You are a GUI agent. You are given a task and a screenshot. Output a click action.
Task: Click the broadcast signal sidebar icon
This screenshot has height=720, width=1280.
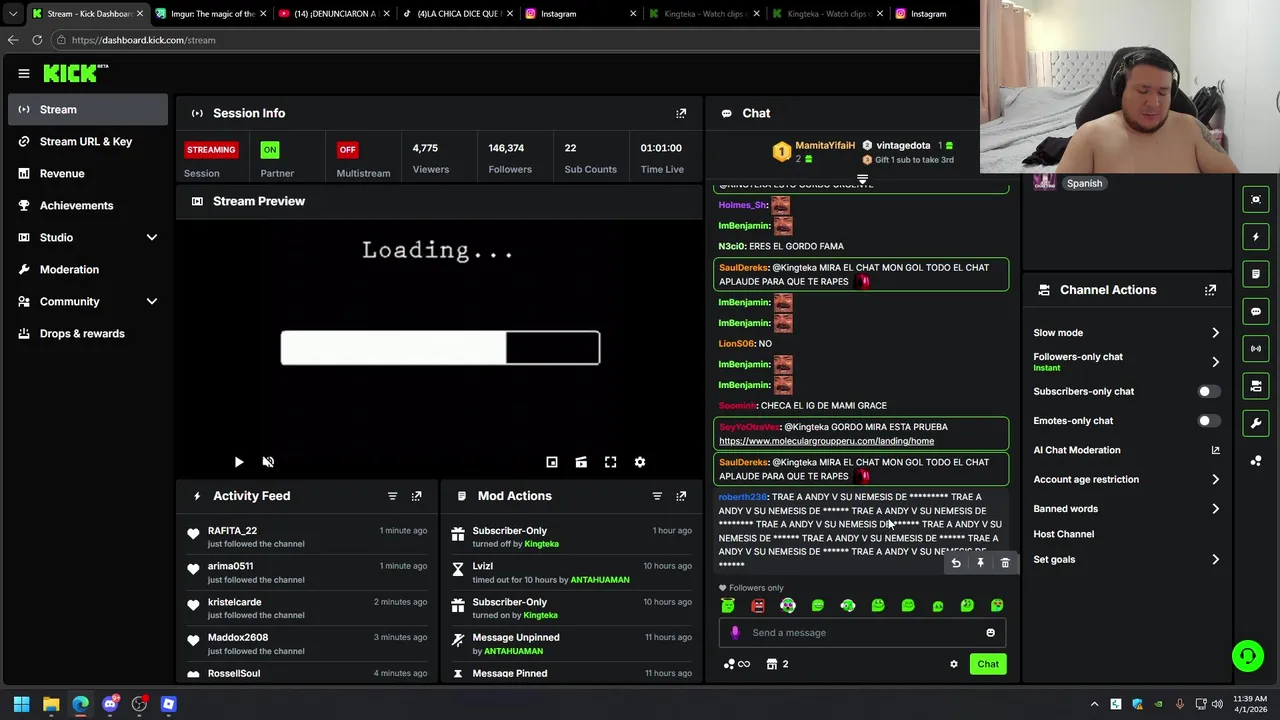tap(1256, 348)
